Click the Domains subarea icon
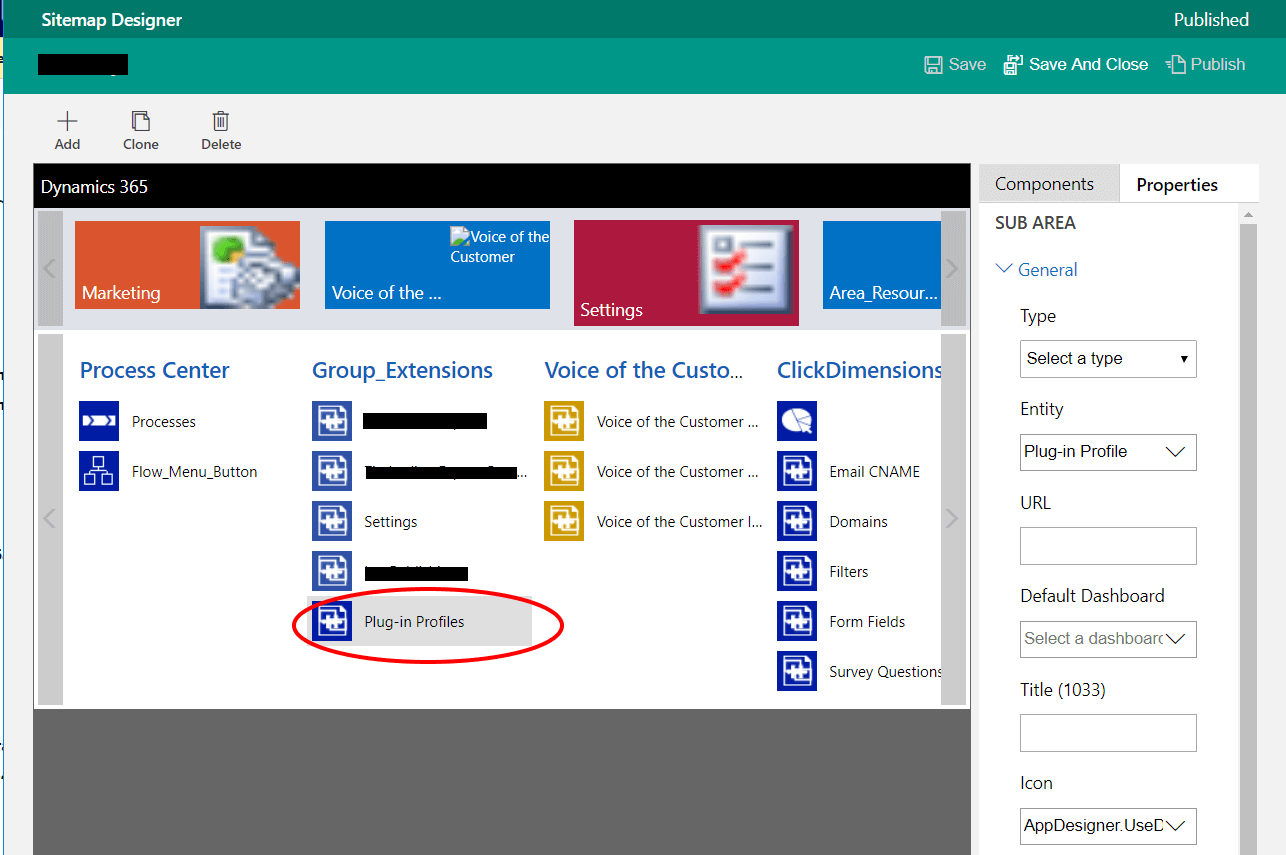1286x855 pixels. click(x=797, y=521)
